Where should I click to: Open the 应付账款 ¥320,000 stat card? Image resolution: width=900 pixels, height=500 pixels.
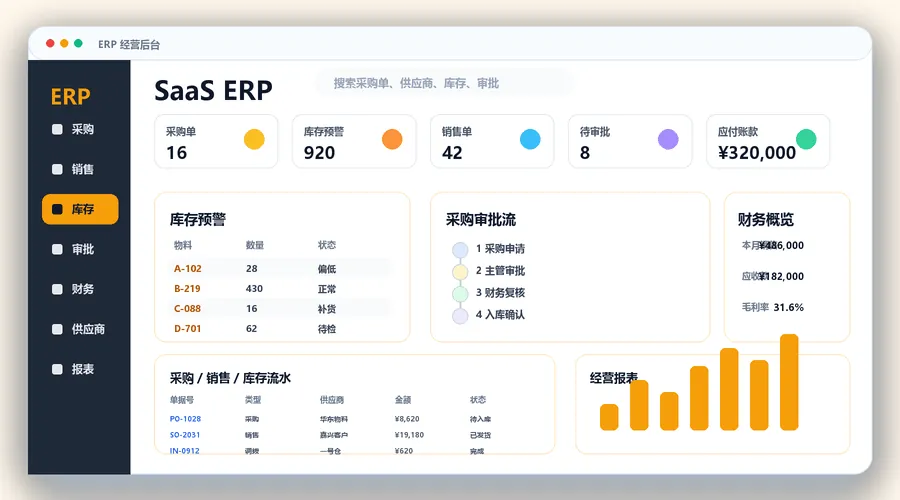tap(768, 141)
